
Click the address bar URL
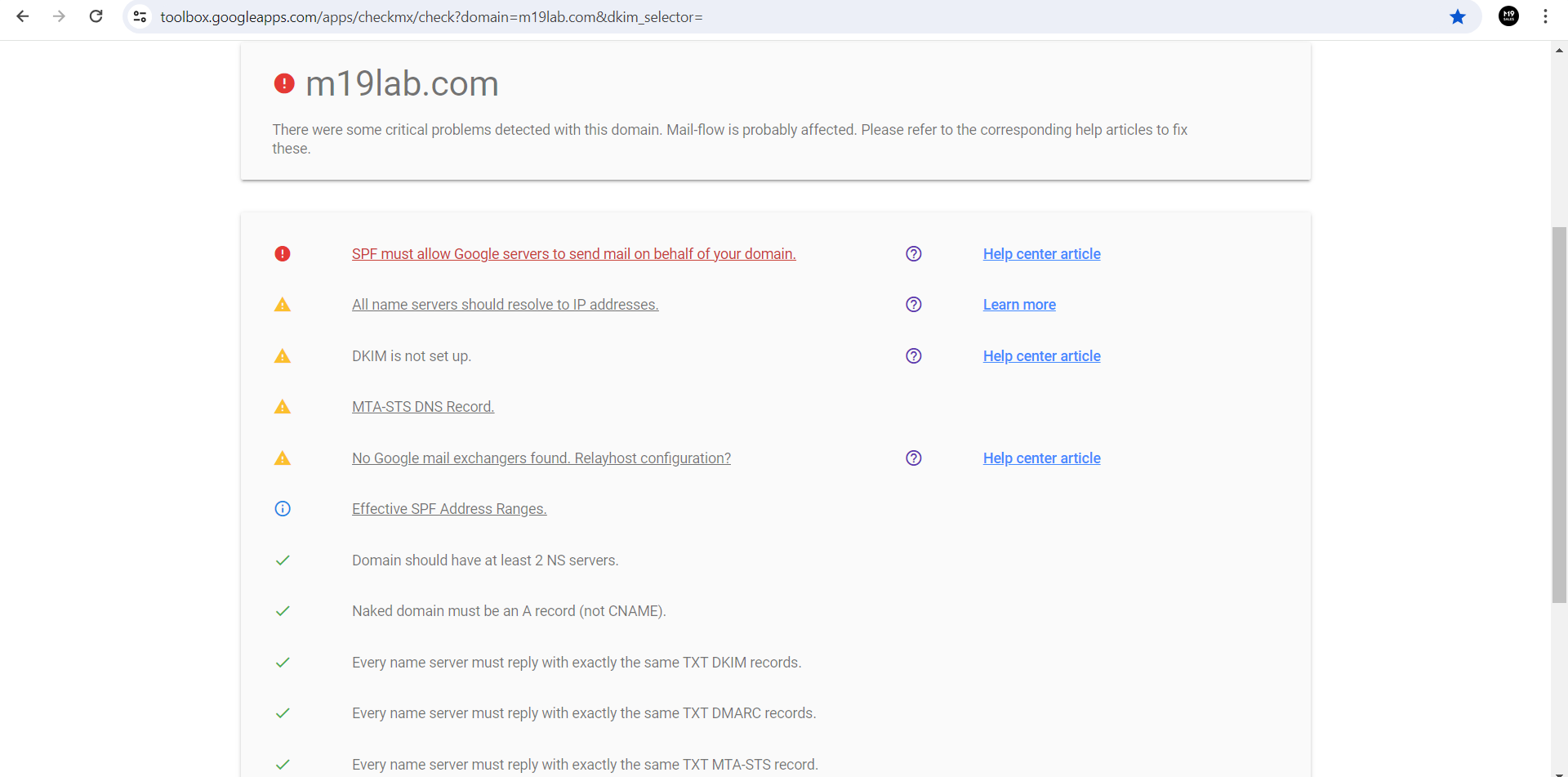431,17
